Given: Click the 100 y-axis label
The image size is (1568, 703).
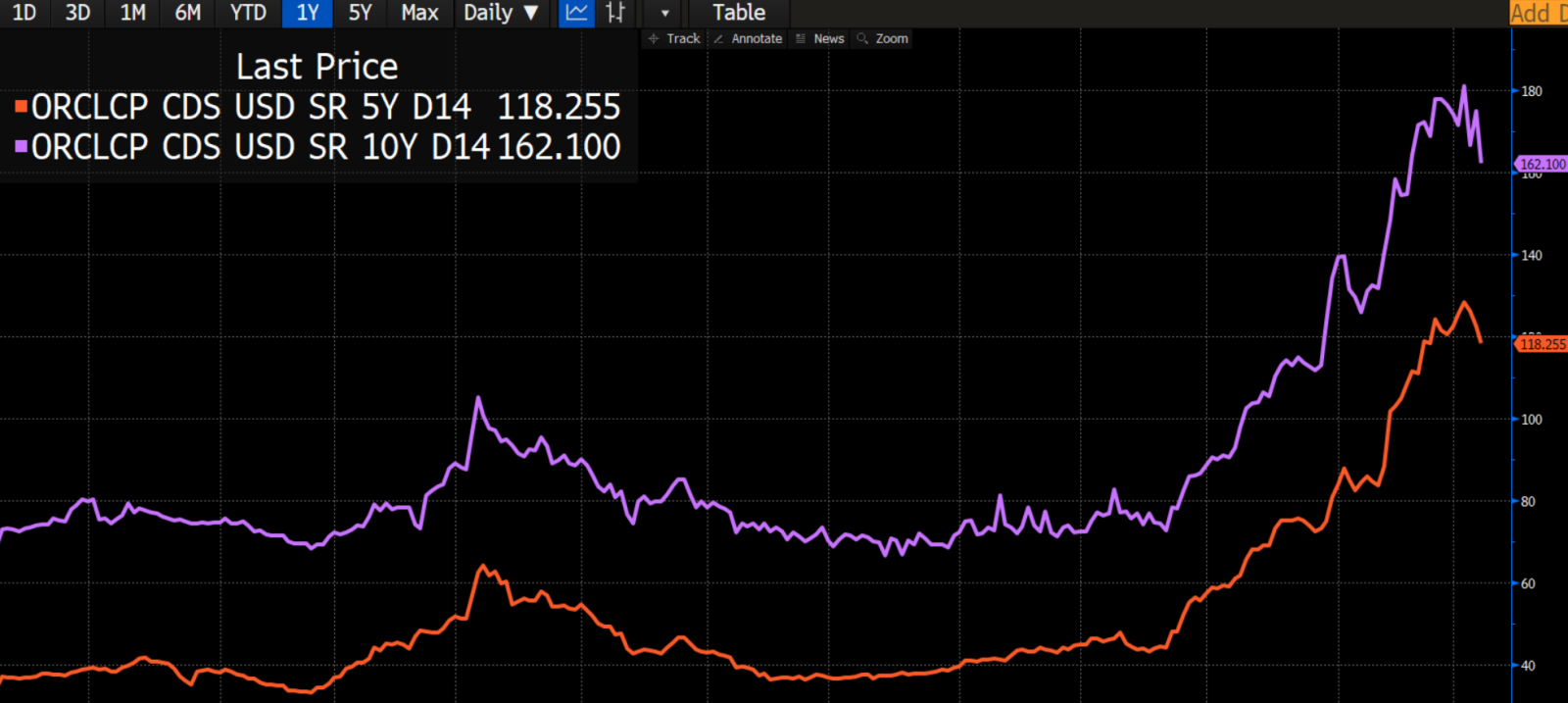Looking at the screenshot, I should click(1531, 420).
